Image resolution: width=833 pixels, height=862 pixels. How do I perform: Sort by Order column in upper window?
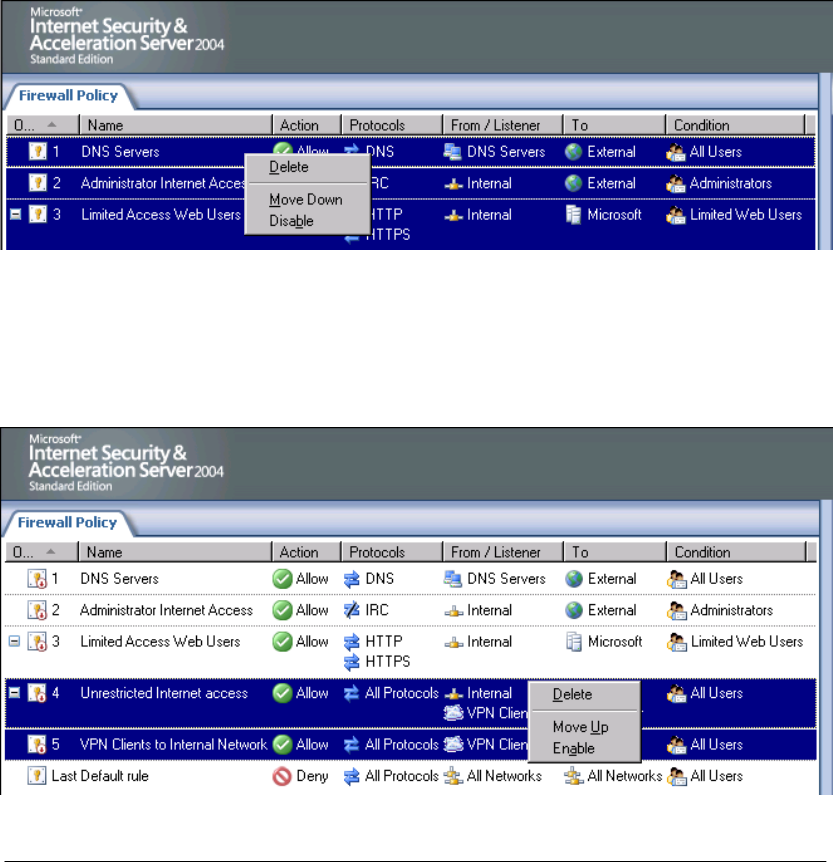[x=43, y=125]
